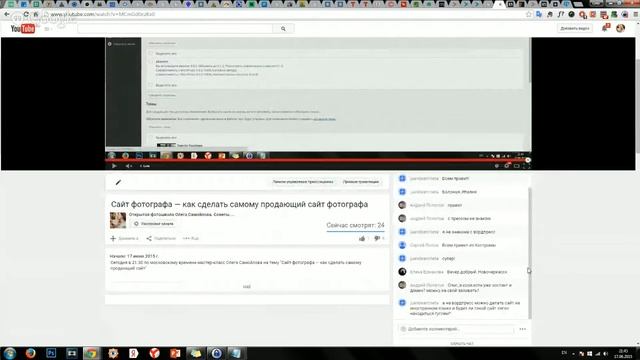
Task: Open the YouTube home logo
Action: click(22, 29)
